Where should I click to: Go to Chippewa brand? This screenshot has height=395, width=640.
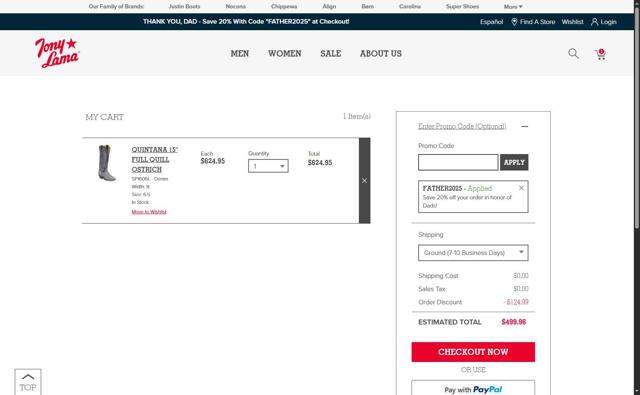(x=284, y=7)
